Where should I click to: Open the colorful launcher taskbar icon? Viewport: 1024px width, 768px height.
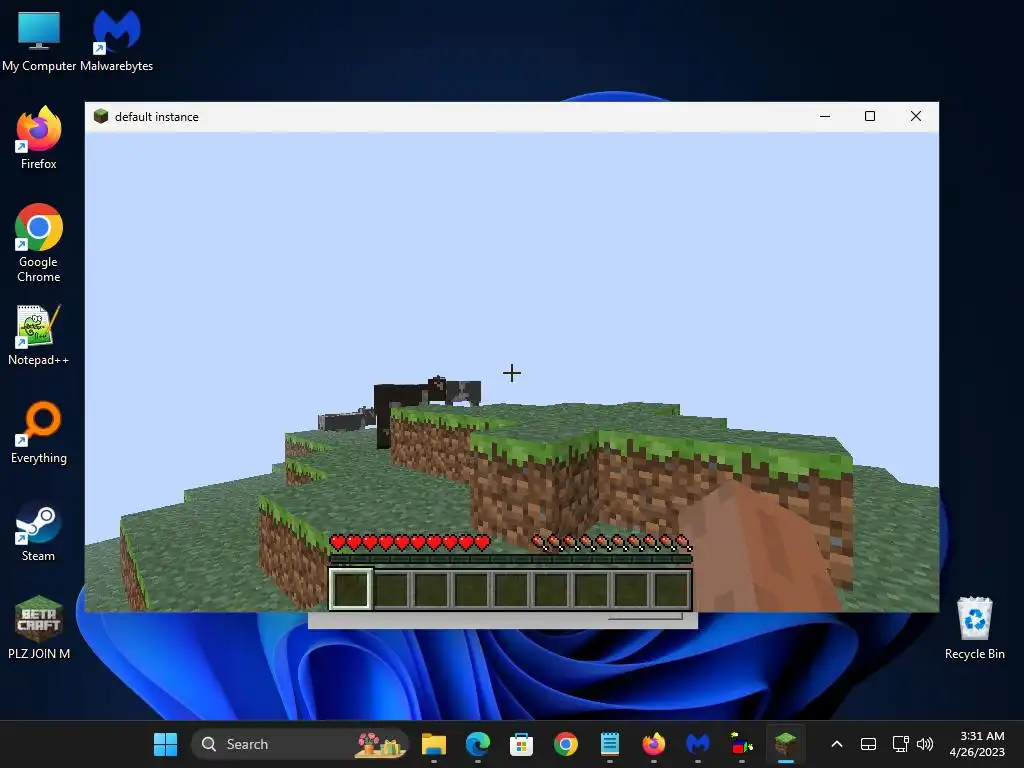click(741, 744)
